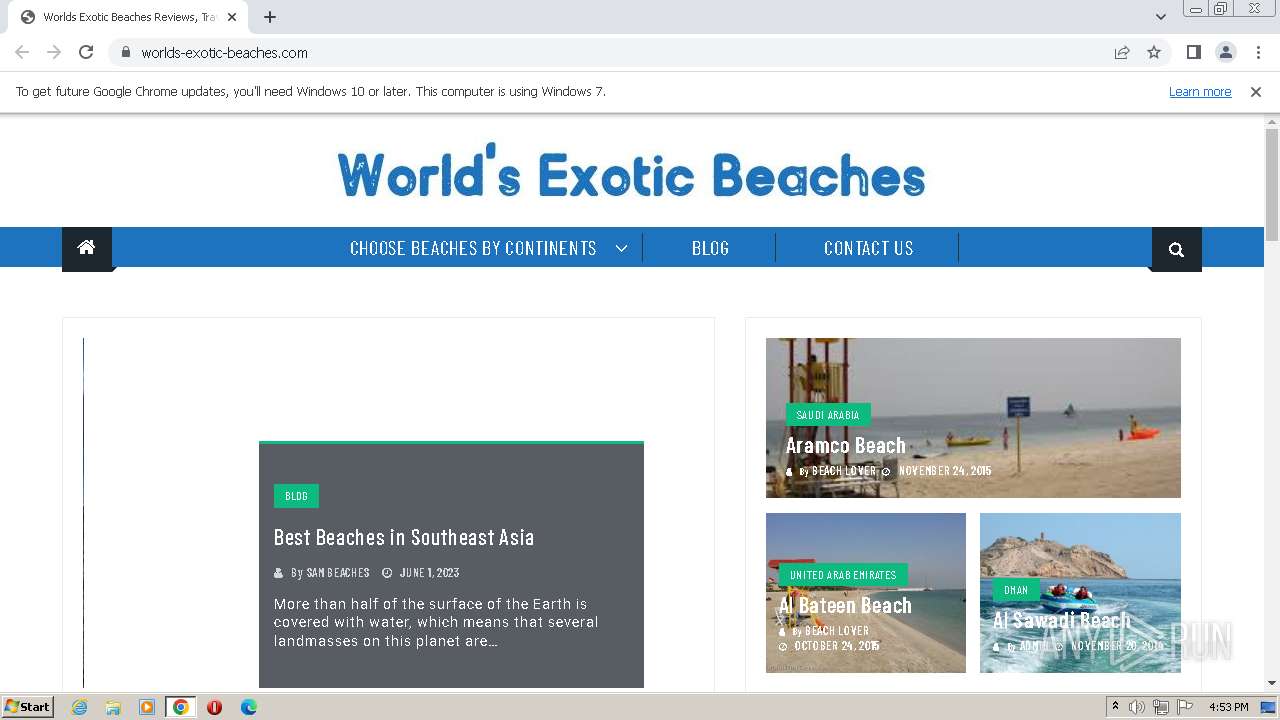Click the Learn more link
Viewport: 1280px width, 720px height.
click(x=1200, y=91)
